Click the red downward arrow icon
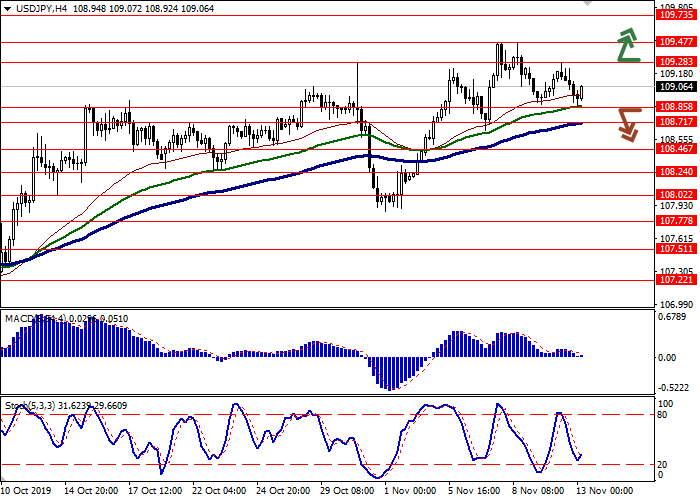Image resolution: width=700 pixels, height=500 pixels. (x=627, y=122)
